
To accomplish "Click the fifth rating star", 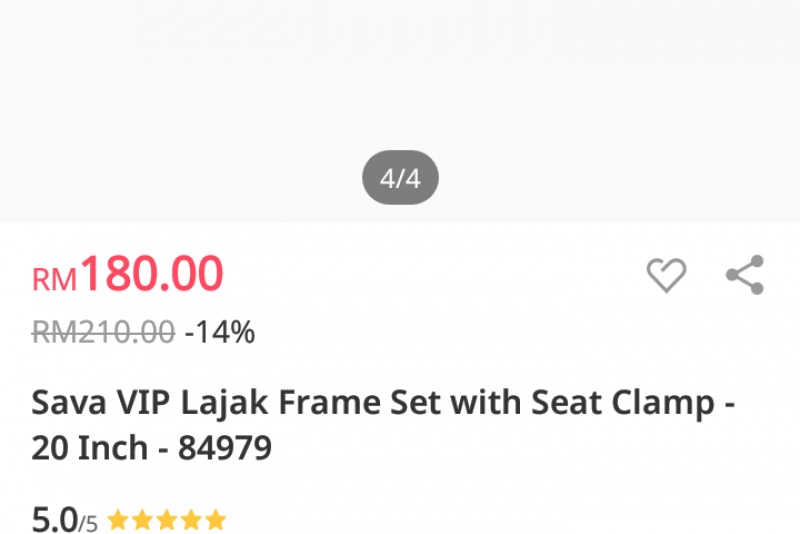I will pyautogui.click(x=216, y=520).
